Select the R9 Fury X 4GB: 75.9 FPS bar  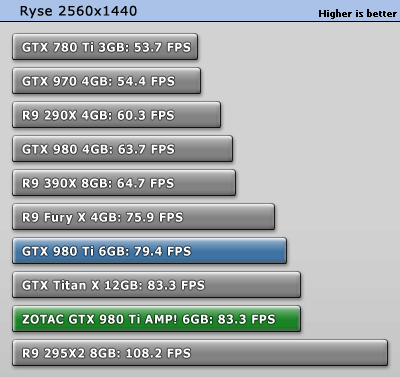[x=143, y=217]
